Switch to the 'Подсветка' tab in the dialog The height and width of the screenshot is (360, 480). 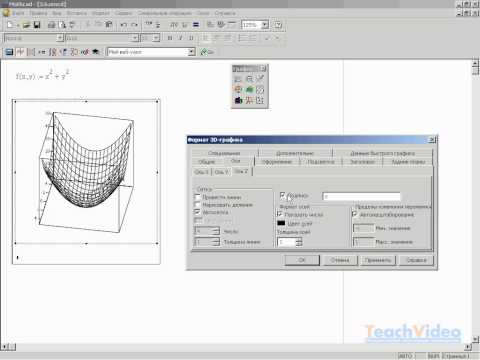tap(321, 162)
